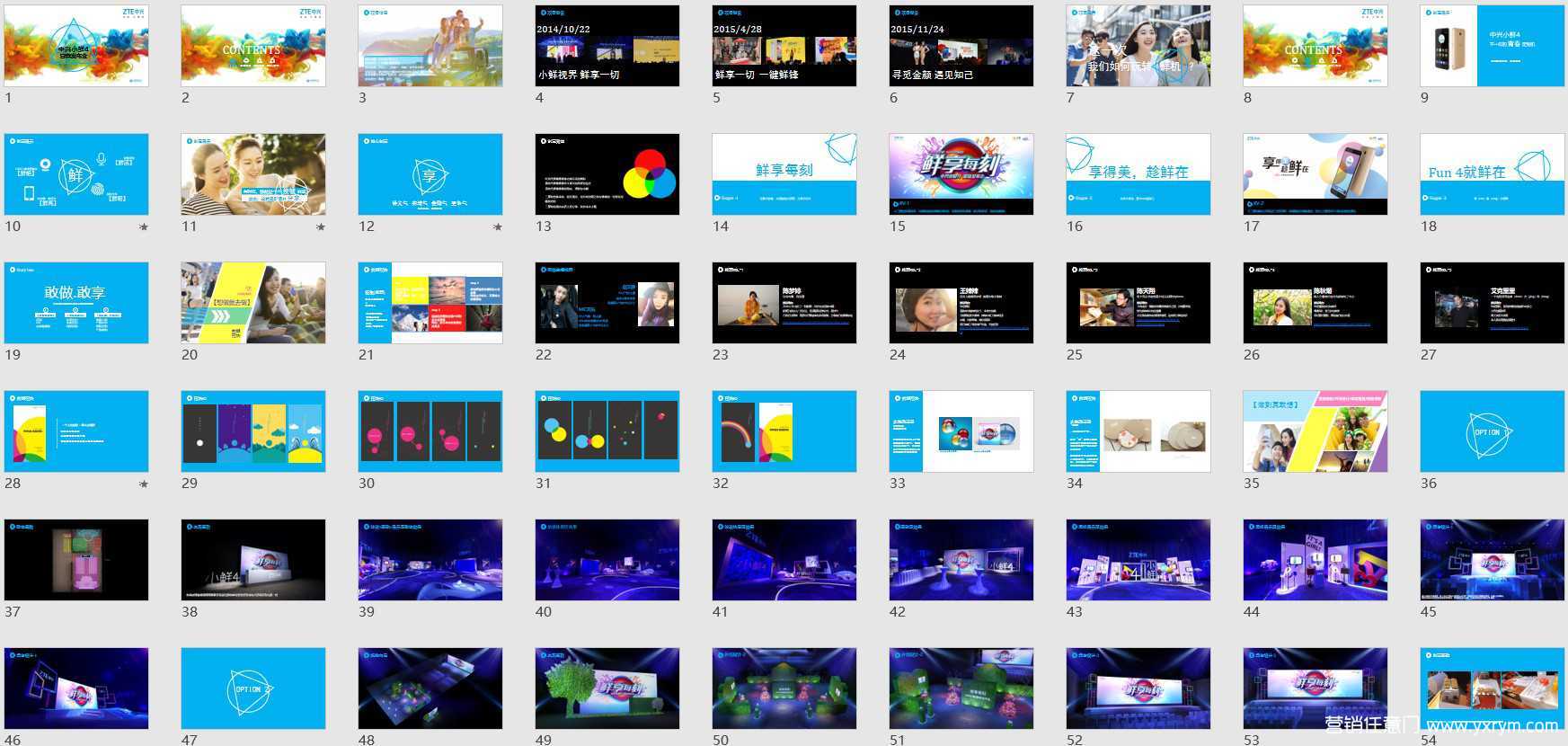
Task: Click the animation star under slide 11
Action: [x=321, y=226]
